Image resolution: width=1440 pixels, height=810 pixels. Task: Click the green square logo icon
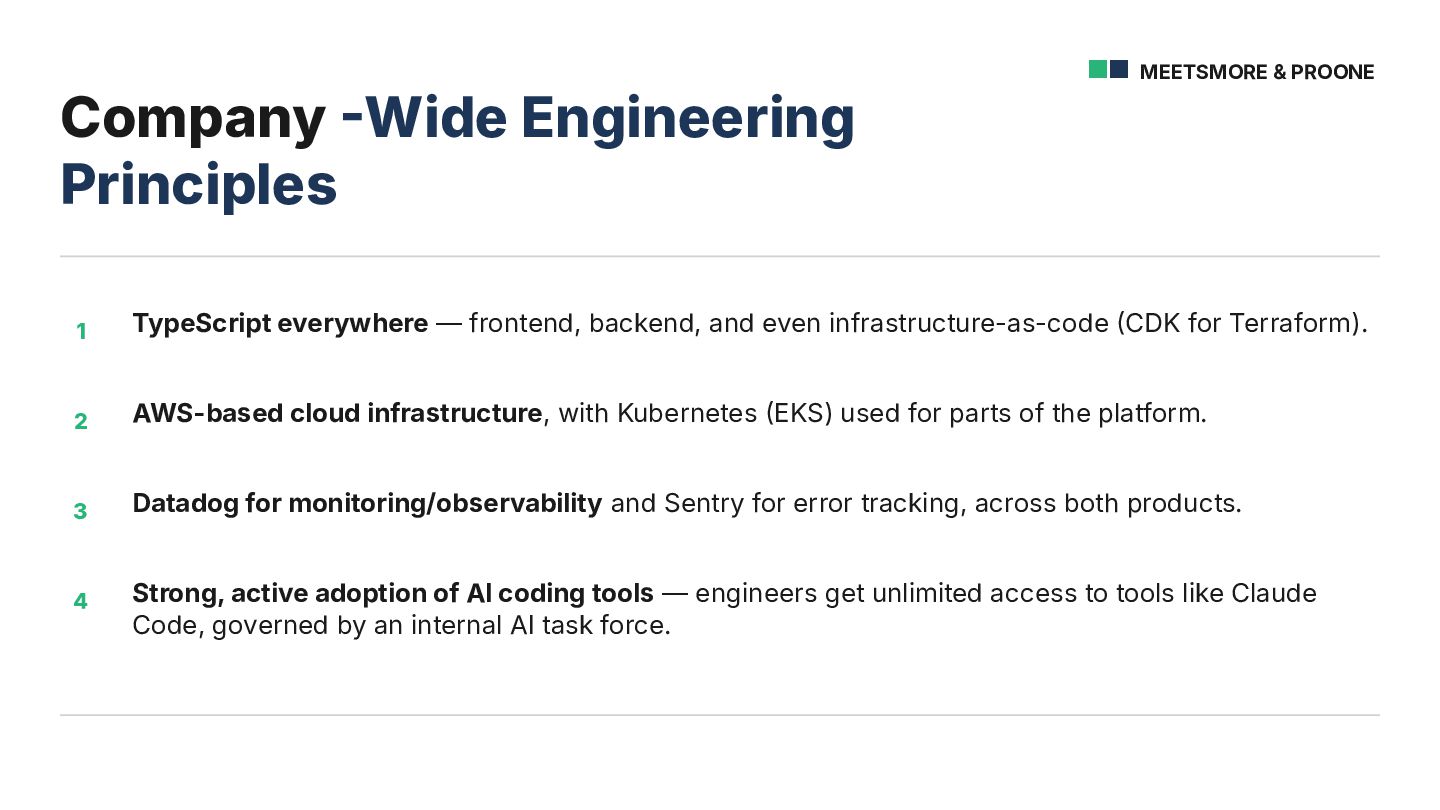tap(1098, 69)
